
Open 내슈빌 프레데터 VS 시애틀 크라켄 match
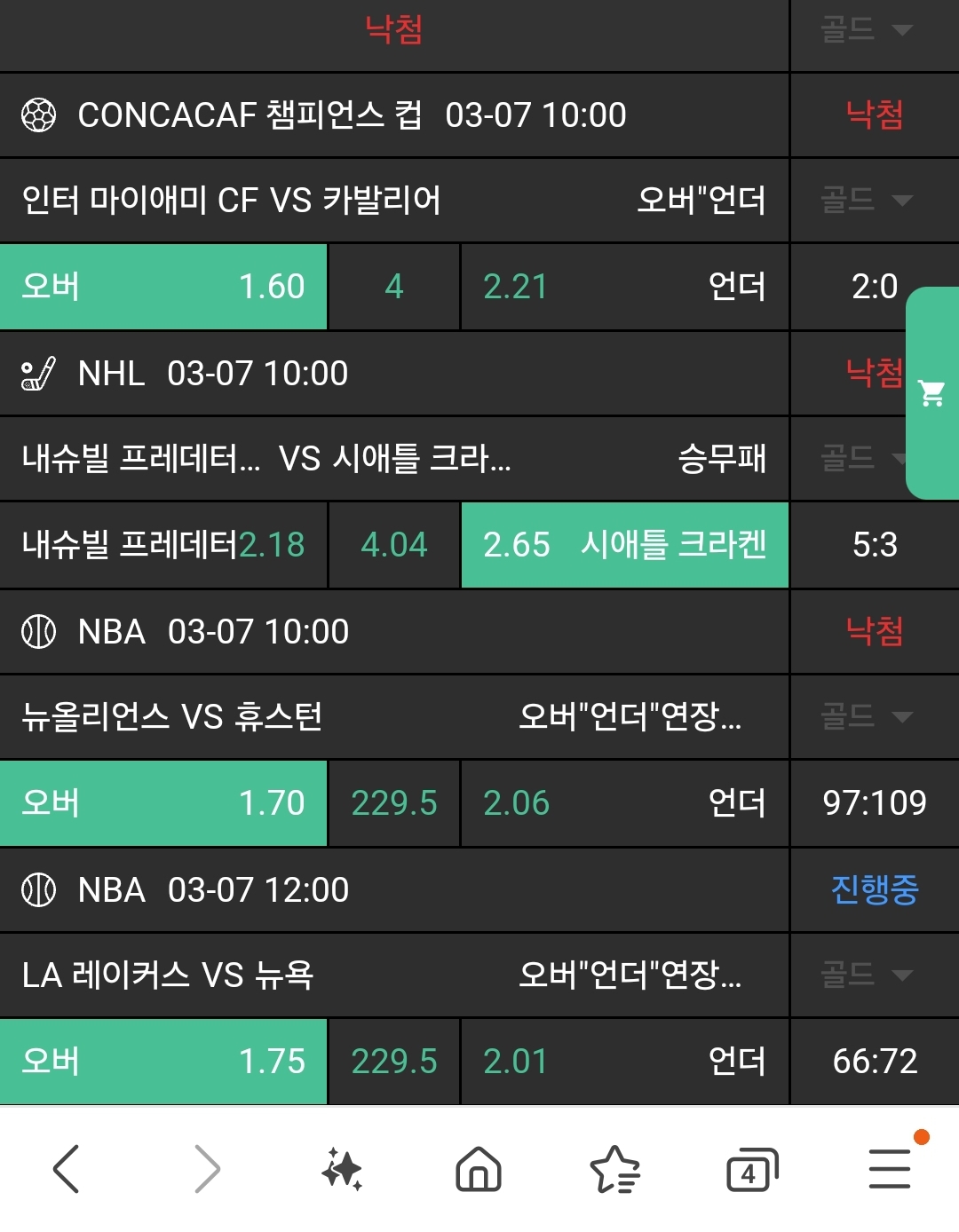click(x=266, y=459)
